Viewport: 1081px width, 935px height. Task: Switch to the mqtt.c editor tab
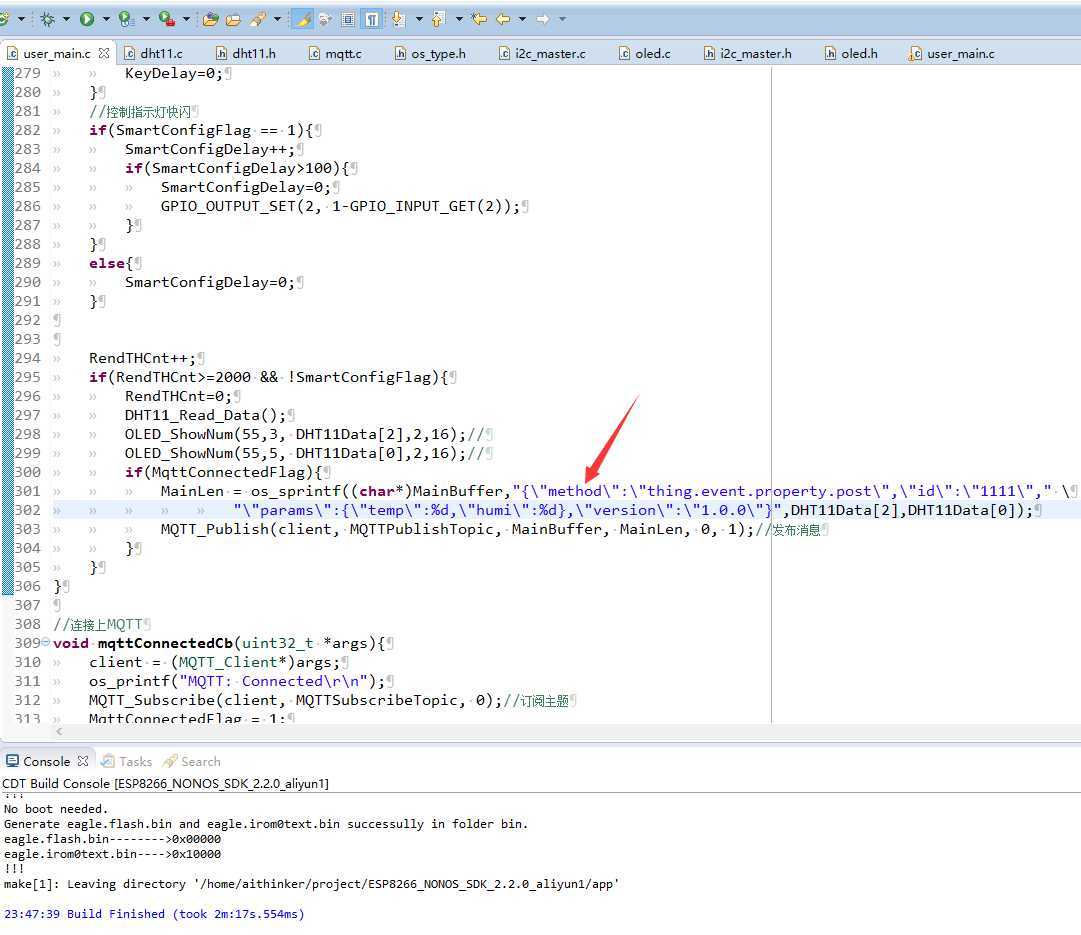(x=335, y=53)
